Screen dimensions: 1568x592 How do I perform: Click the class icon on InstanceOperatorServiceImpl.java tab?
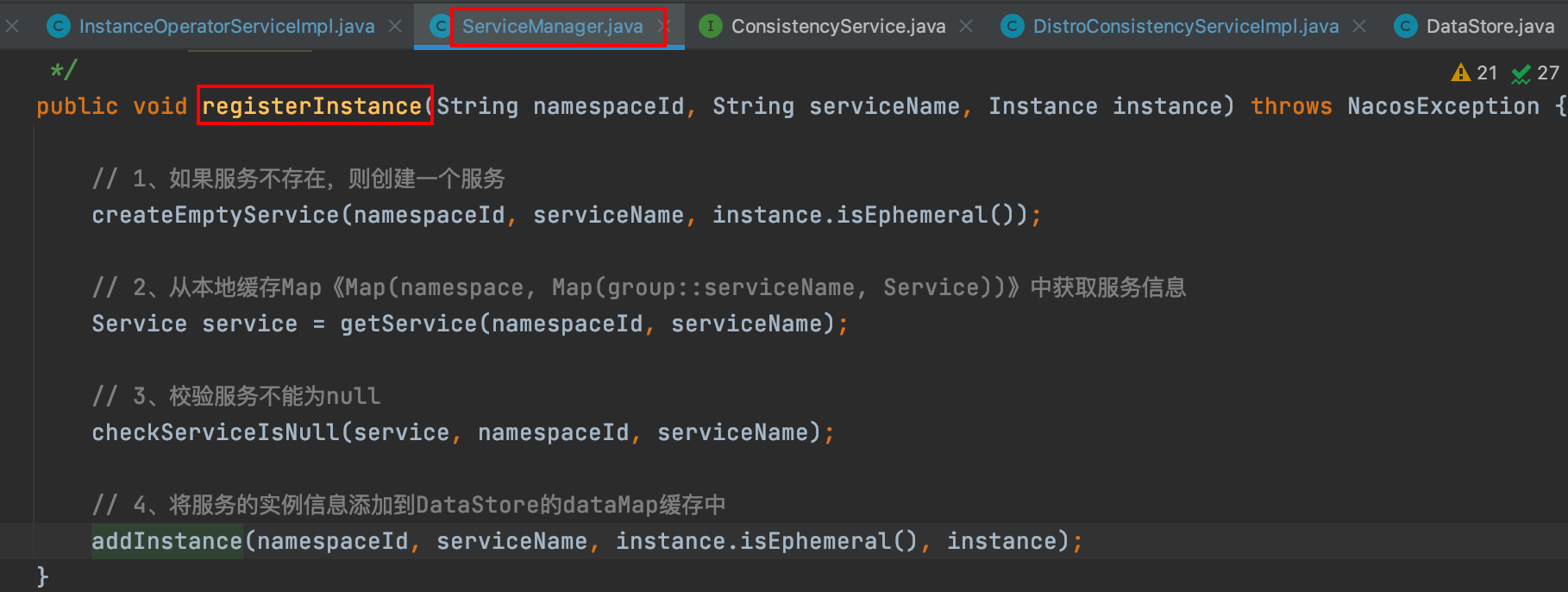point(58,27)
